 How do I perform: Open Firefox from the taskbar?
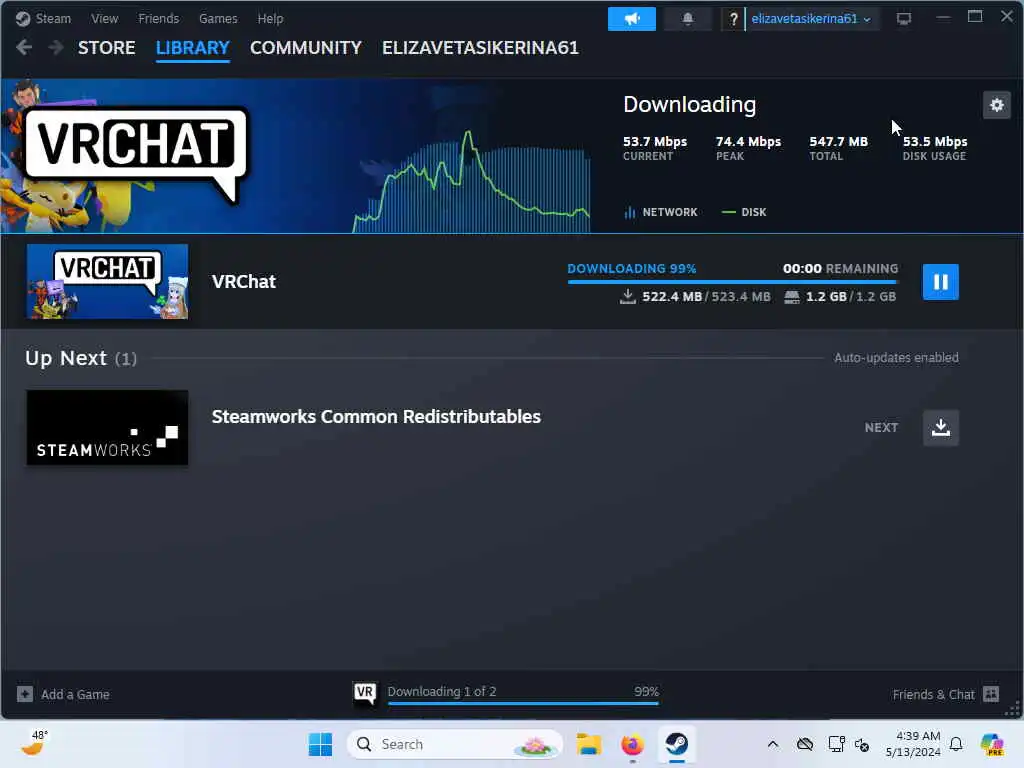tap(632, 744)
